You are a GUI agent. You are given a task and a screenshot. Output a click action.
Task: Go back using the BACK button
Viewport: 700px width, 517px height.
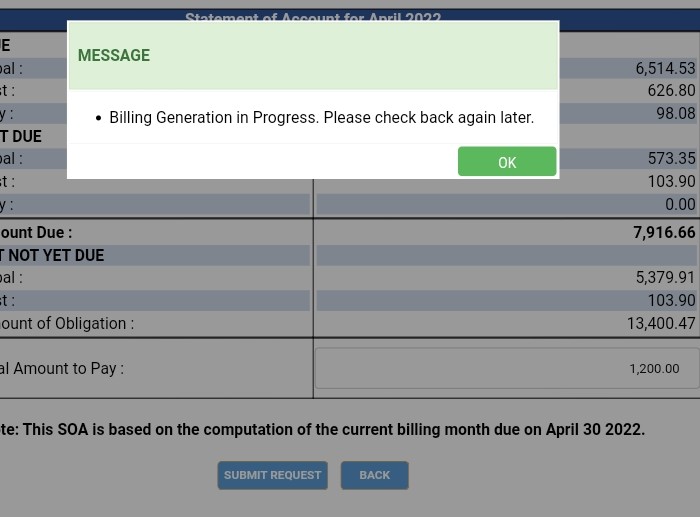[375, 475]
